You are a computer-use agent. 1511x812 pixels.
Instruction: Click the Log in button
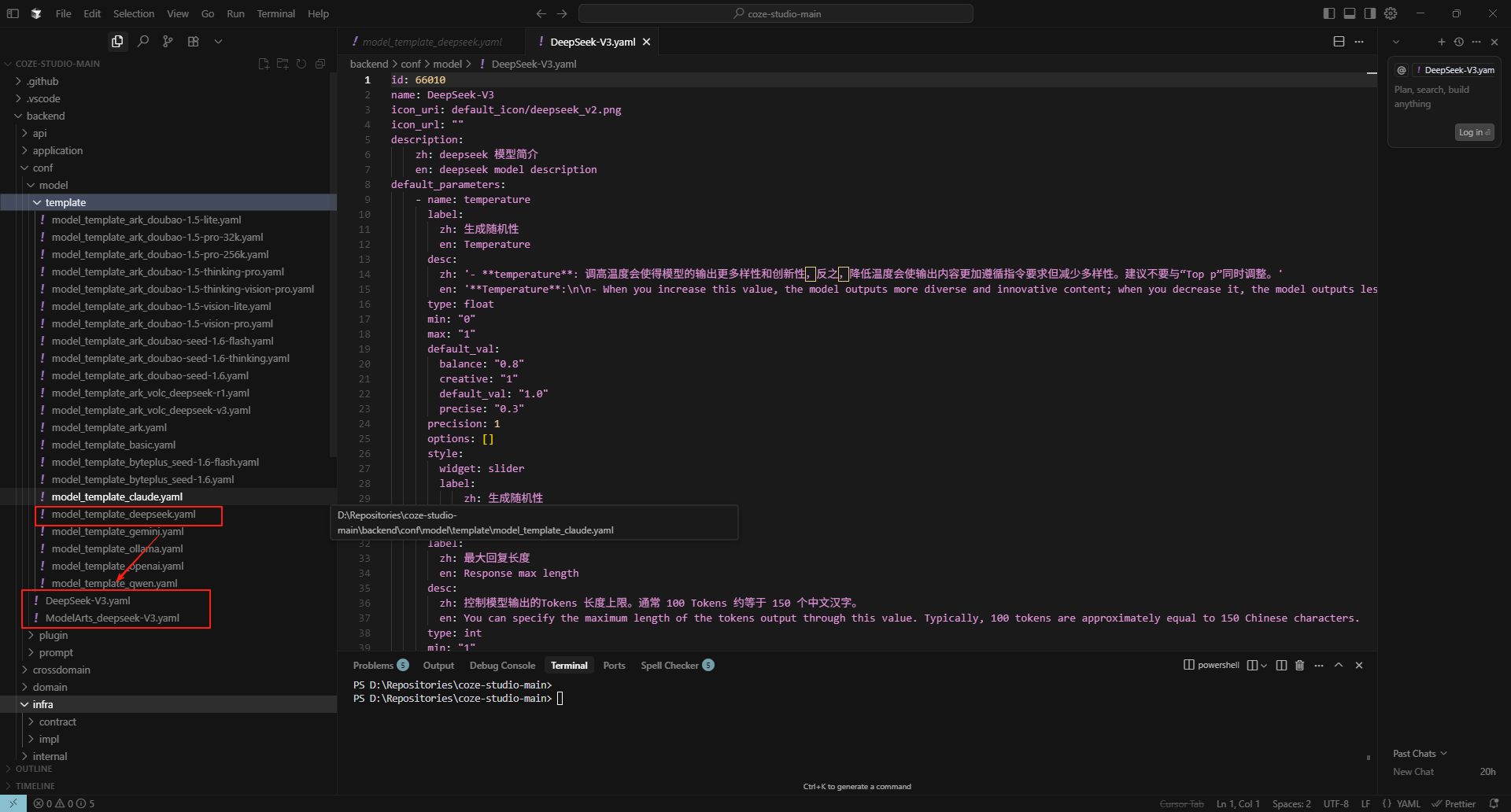[x=1474, y=132]
